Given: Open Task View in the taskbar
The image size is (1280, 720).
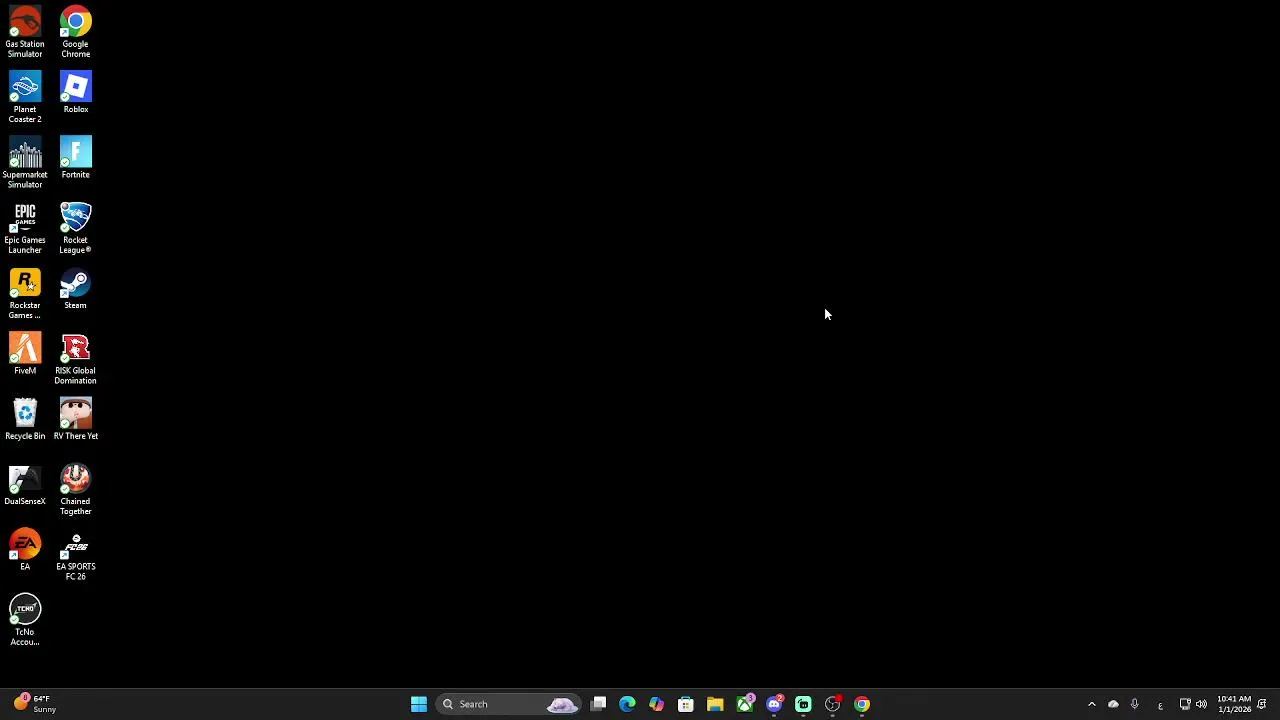Looking at the screenshot, I should point(598,704).
